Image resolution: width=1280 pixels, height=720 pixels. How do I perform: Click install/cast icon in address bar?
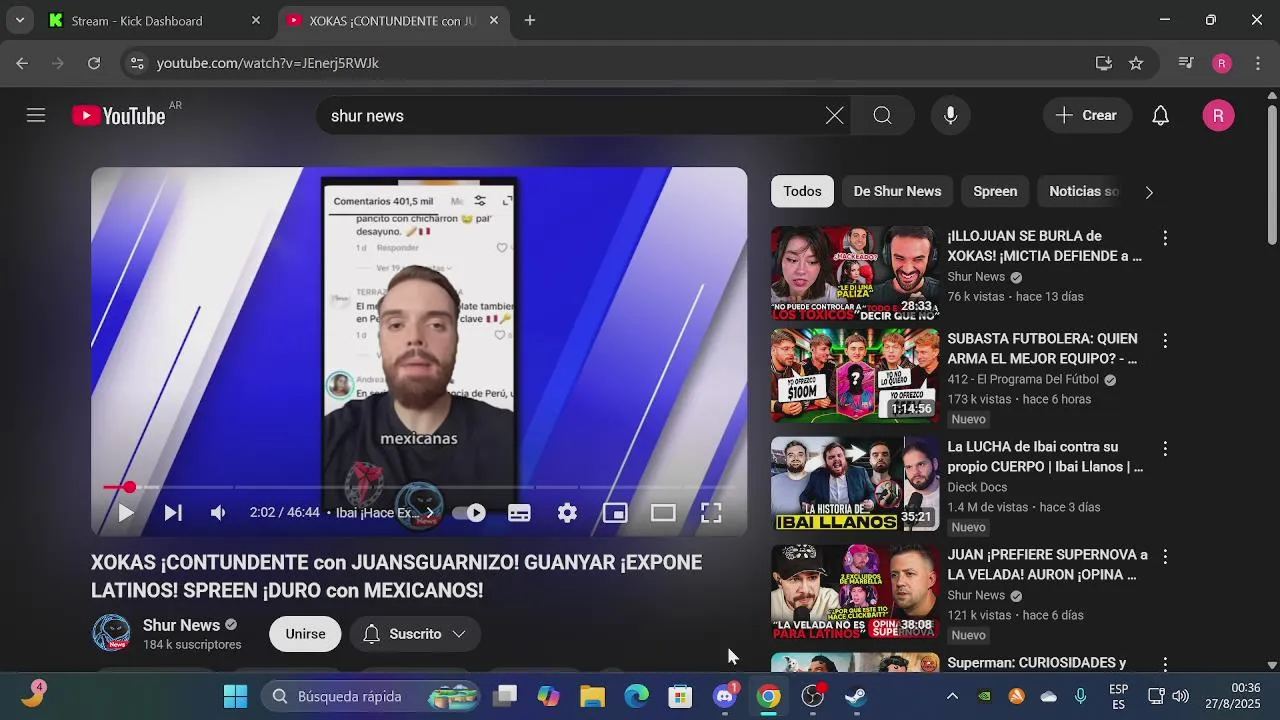click(x=1104, y=63)
